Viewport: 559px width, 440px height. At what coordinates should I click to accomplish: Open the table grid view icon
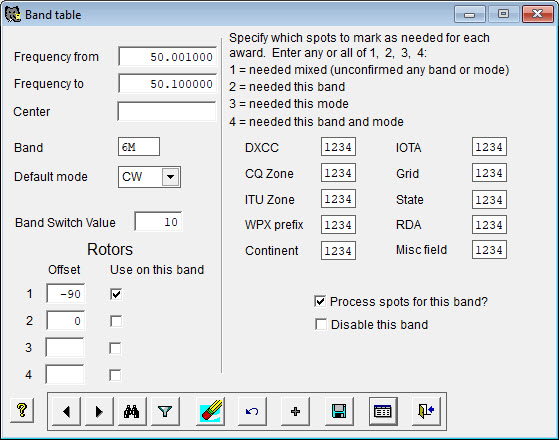tap(383, 411)
